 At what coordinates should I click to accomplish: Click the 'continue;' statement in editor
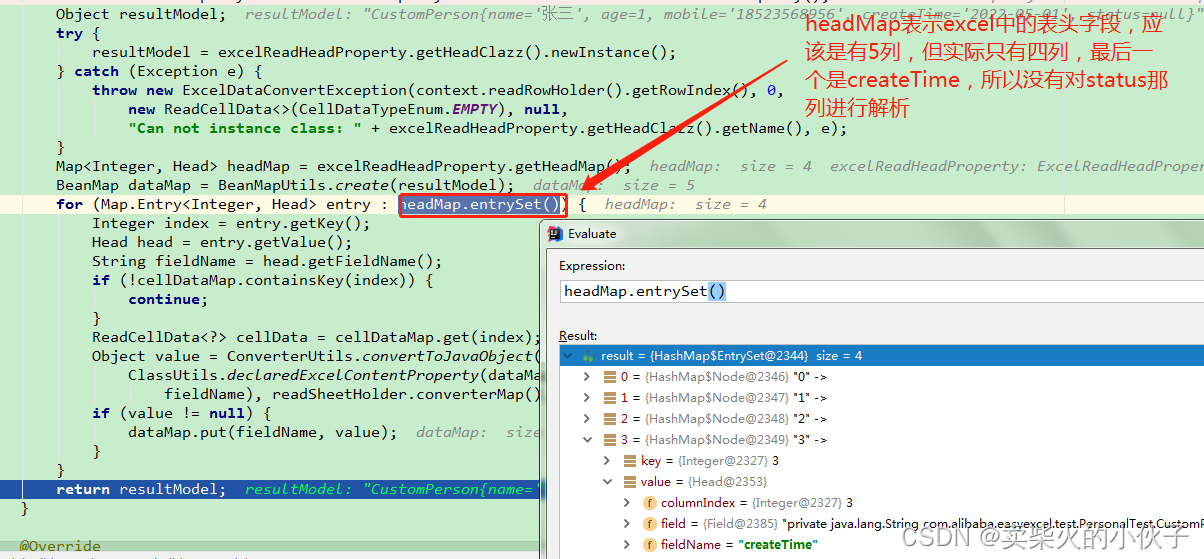coord(168,299)
